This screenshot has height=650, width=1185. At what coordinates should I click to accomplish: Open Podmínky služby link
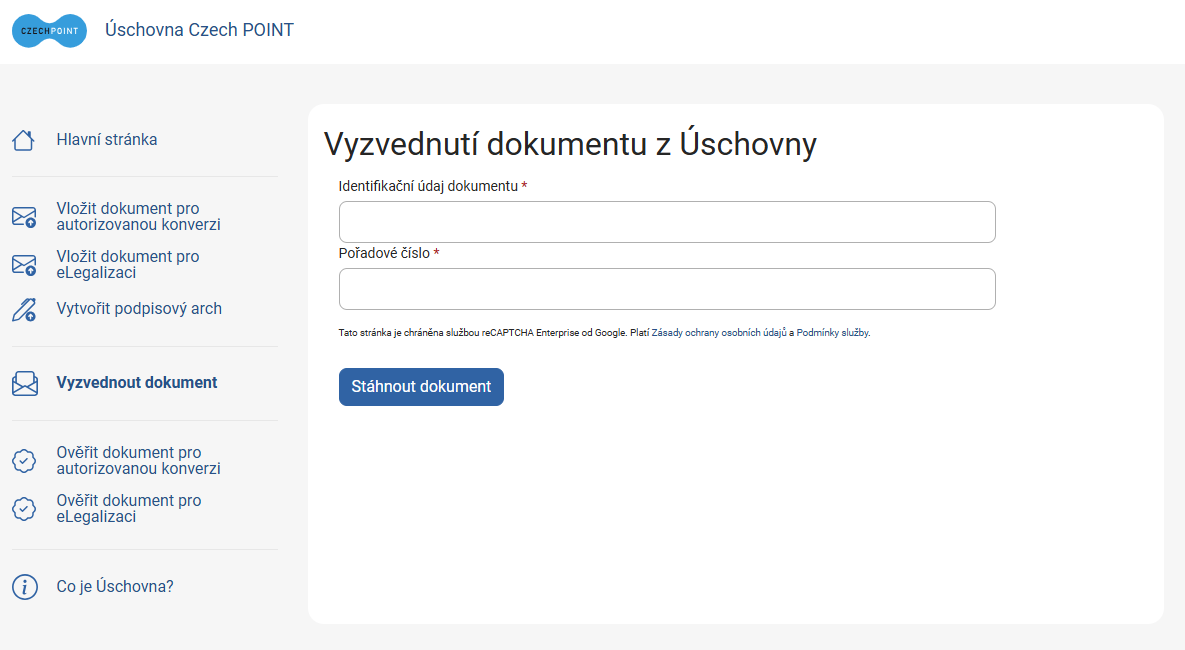[x=833, y=333]
